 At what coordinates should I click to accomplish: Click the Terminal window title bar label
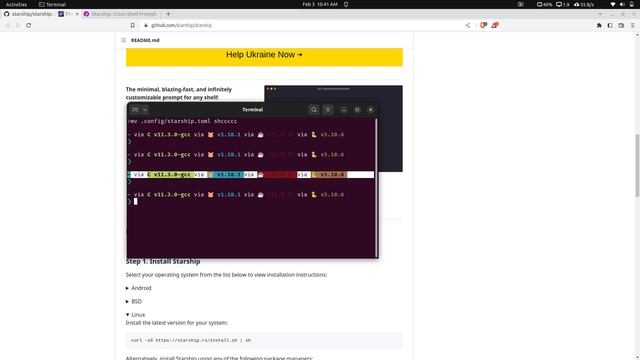[252, 110]
